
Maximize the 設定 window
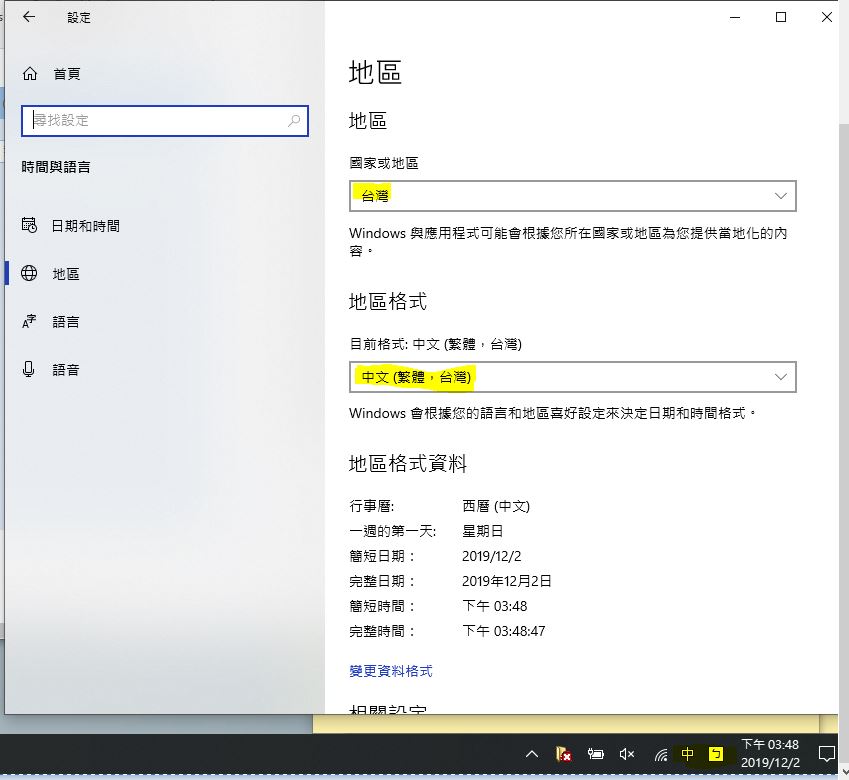781,17
